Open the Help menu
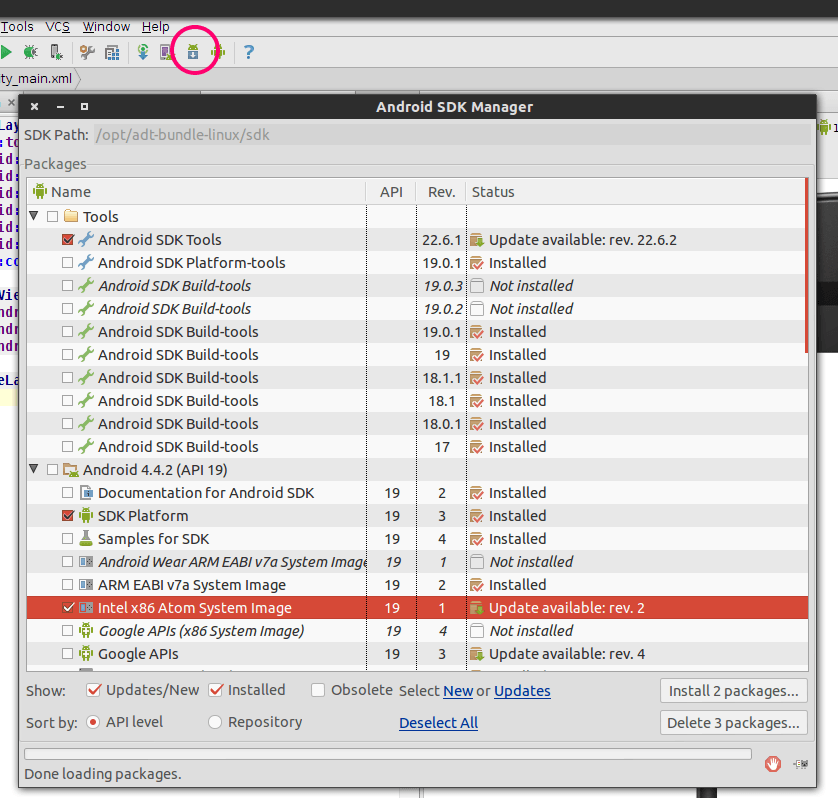 click(x=156, y=26)
